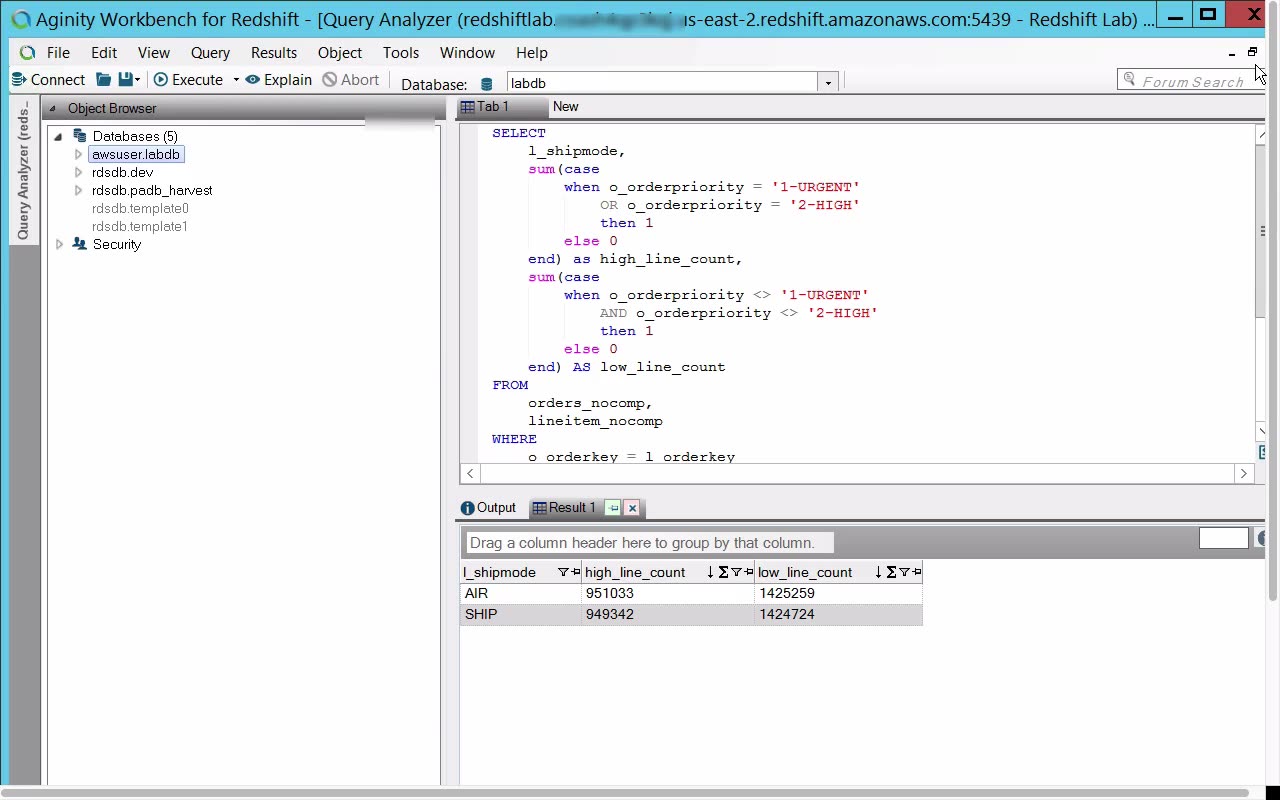Expand the Security tree node
The image size is (1280, 800).
point(59,245)
